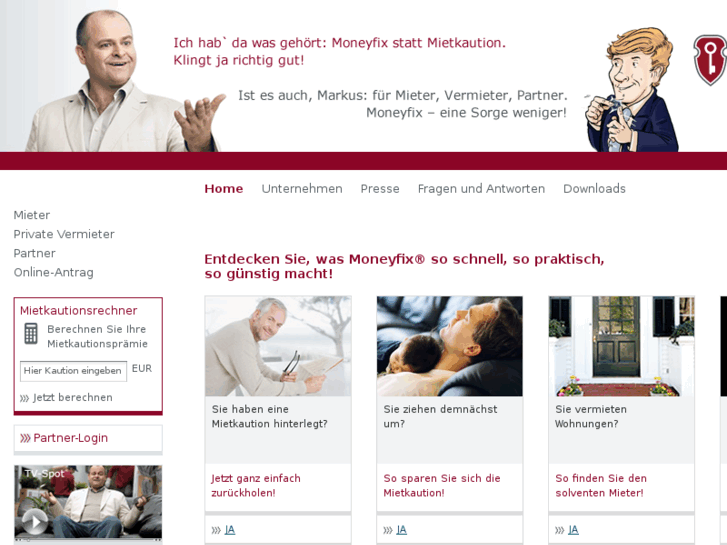Click the red key shield logo

pyautogui.click(x=710, y=60)
